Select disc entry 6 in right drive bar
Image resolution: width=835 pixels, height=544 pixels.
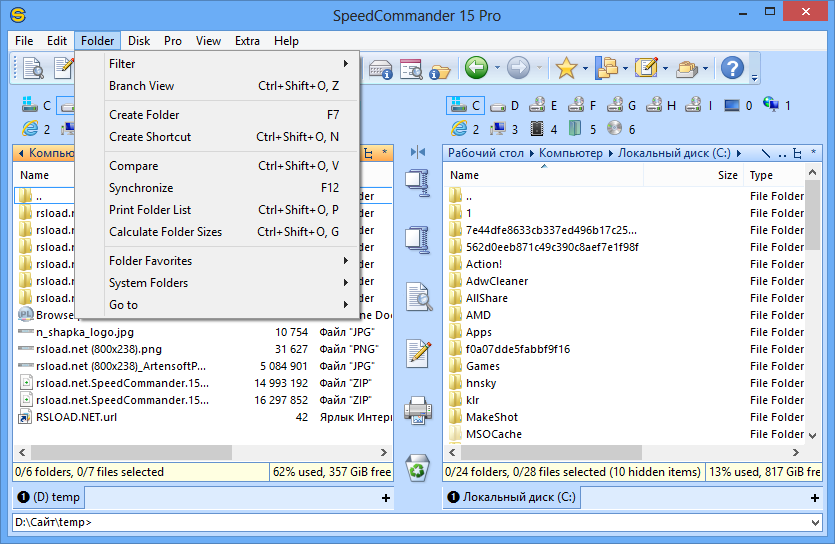click(x=621, y=129)
